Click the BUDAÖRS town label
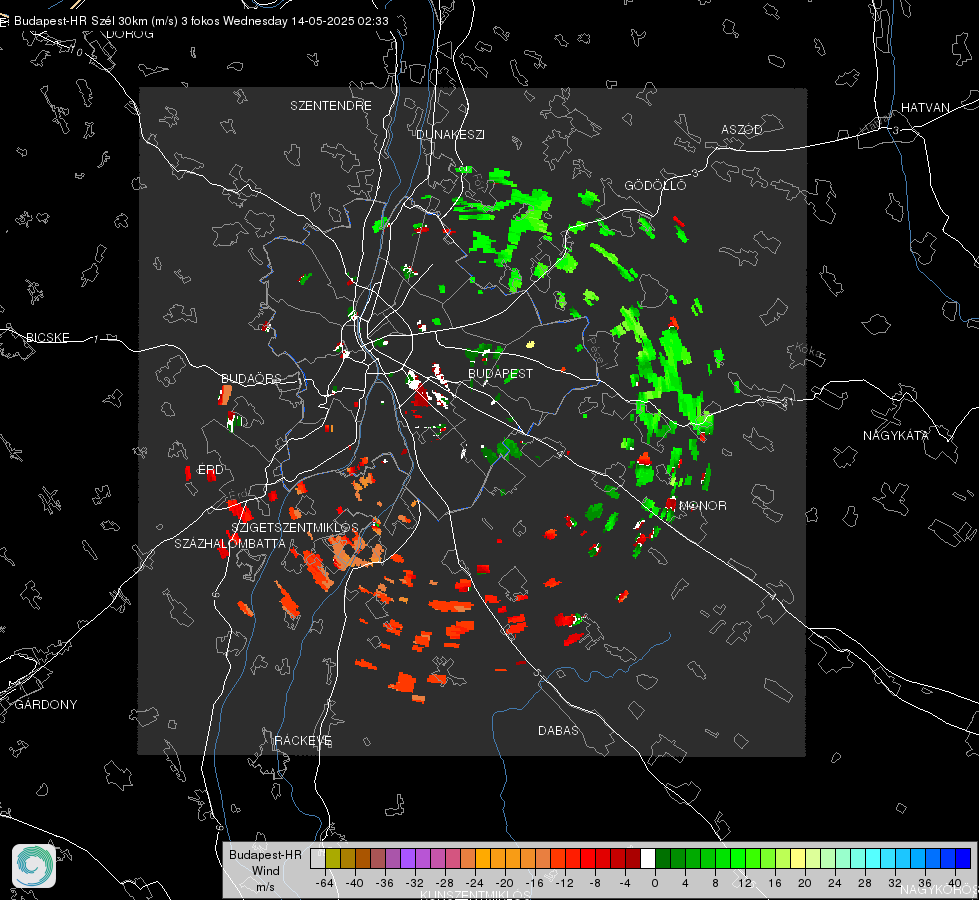Image resolution: width=979 pixels, height=900 pixels. [251, 378]
